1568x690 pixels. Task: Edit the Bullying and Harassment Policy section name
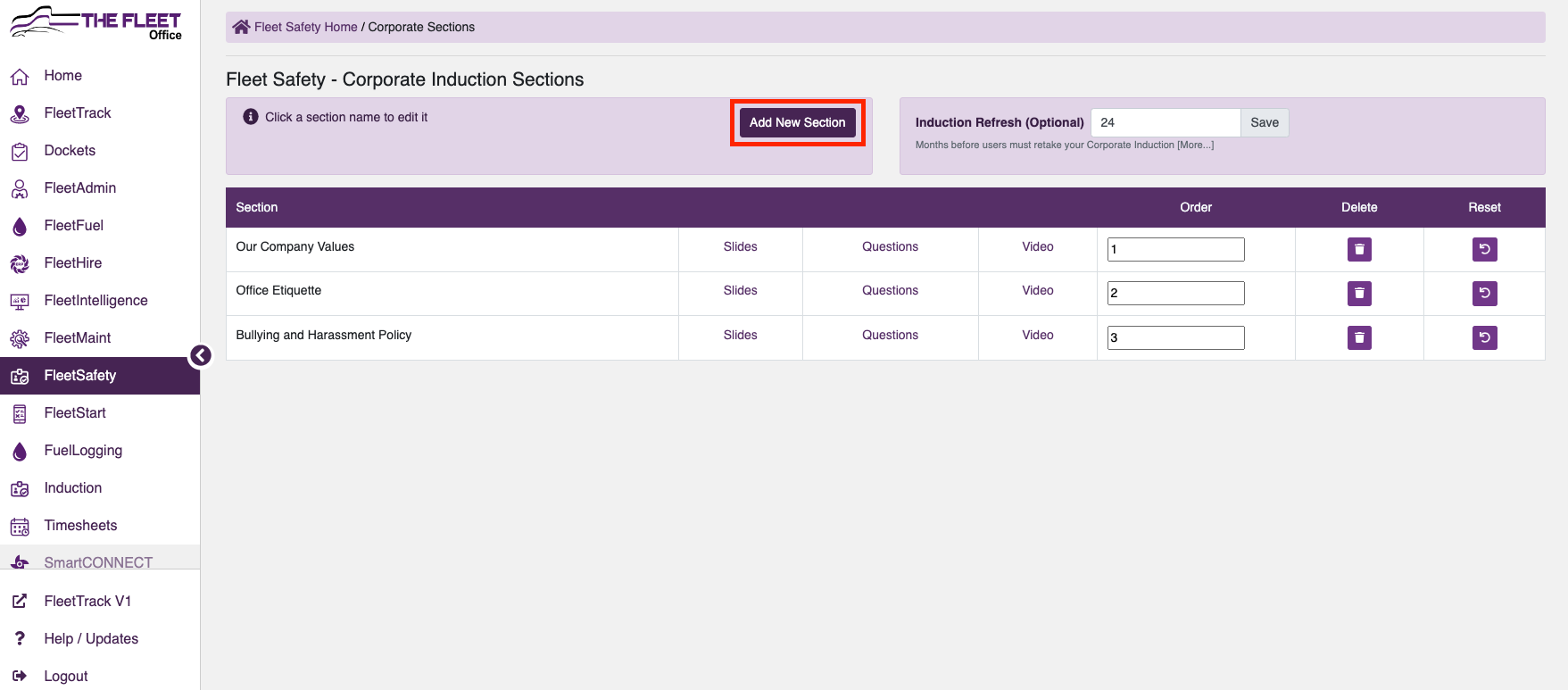323,335
